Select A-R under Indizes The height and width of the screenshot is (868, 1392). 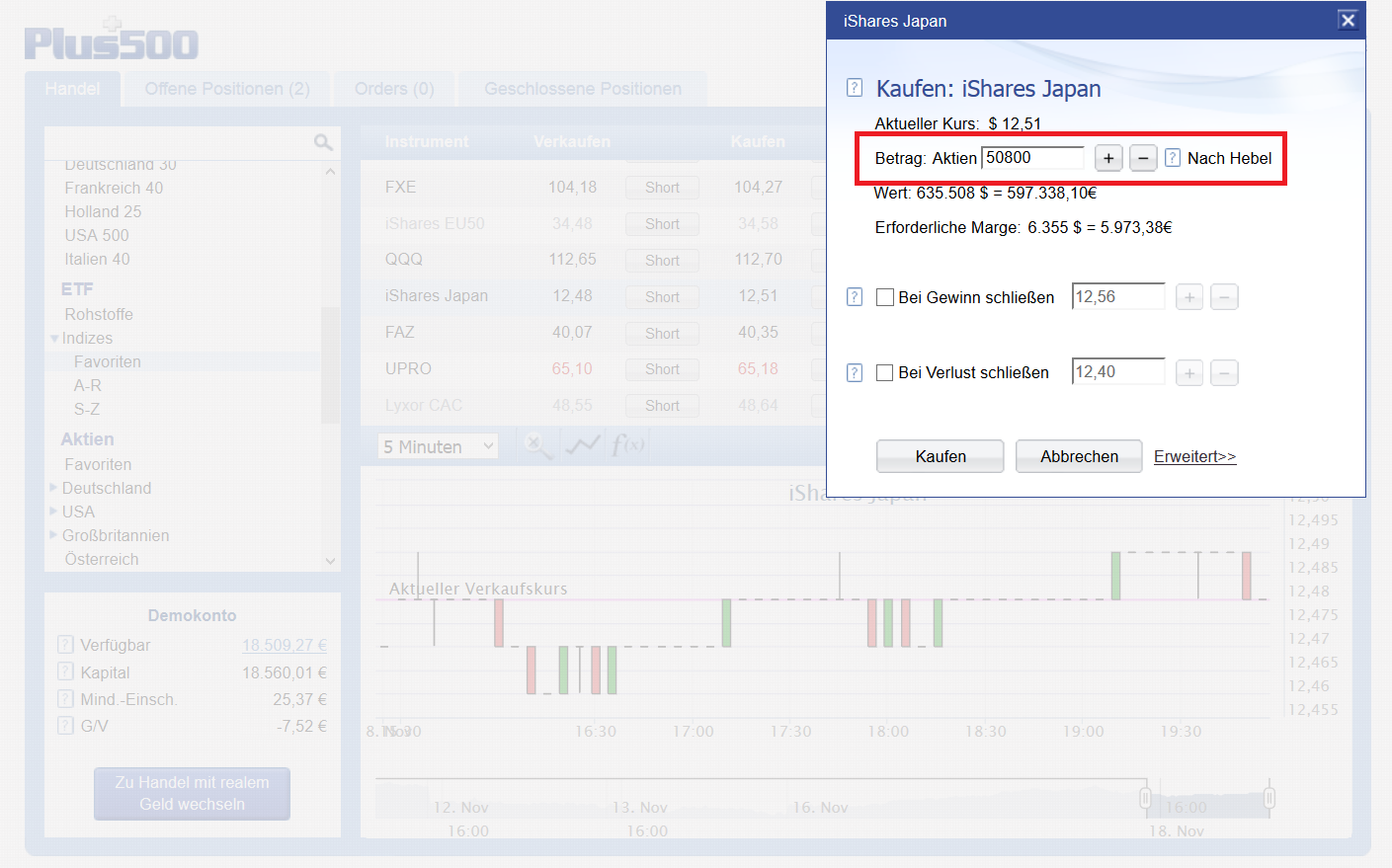click(88, 385)
